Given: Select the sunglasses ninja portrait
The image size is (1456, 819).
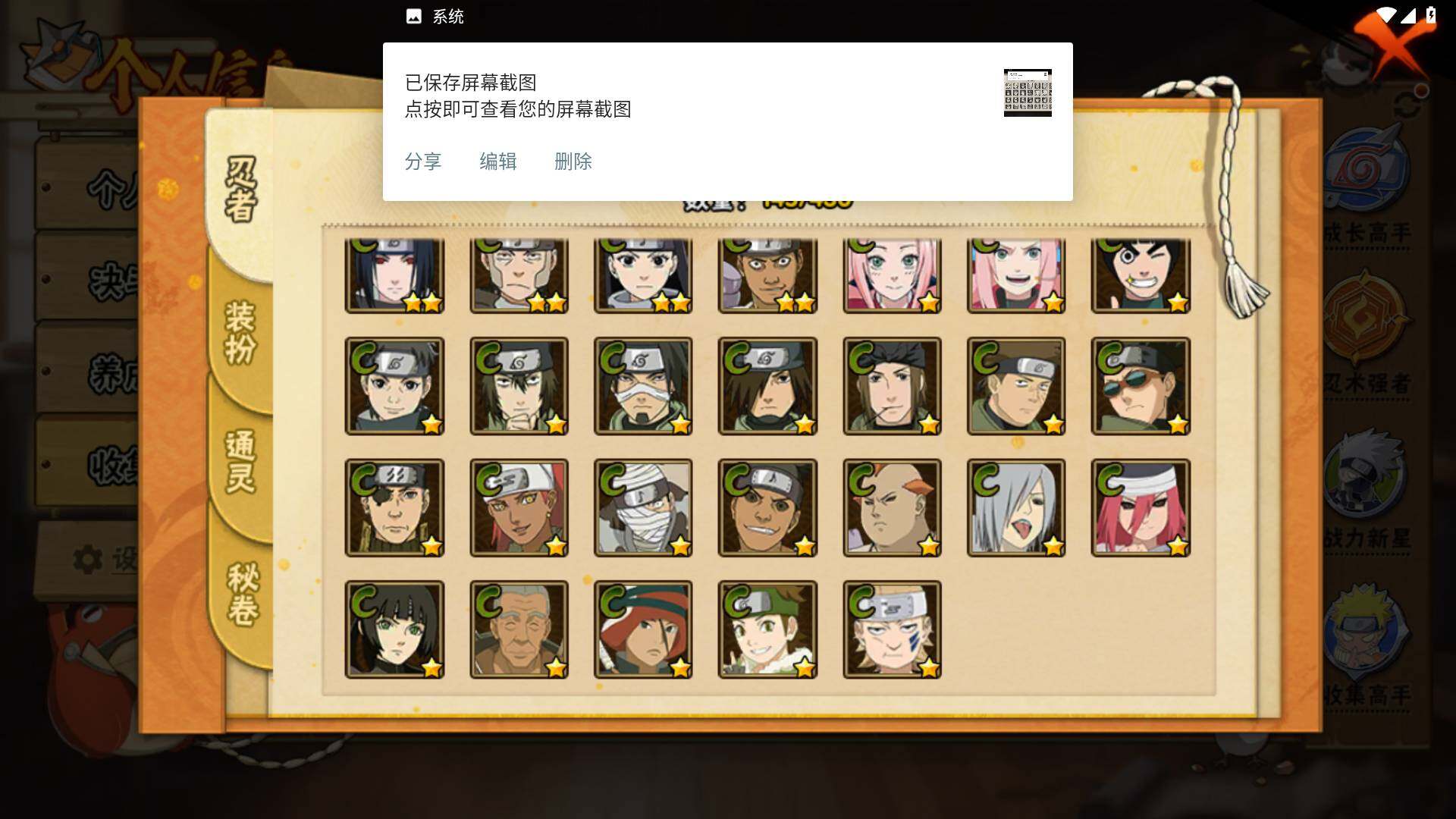Looking at the screenshot, I should tap(1141, 387).
